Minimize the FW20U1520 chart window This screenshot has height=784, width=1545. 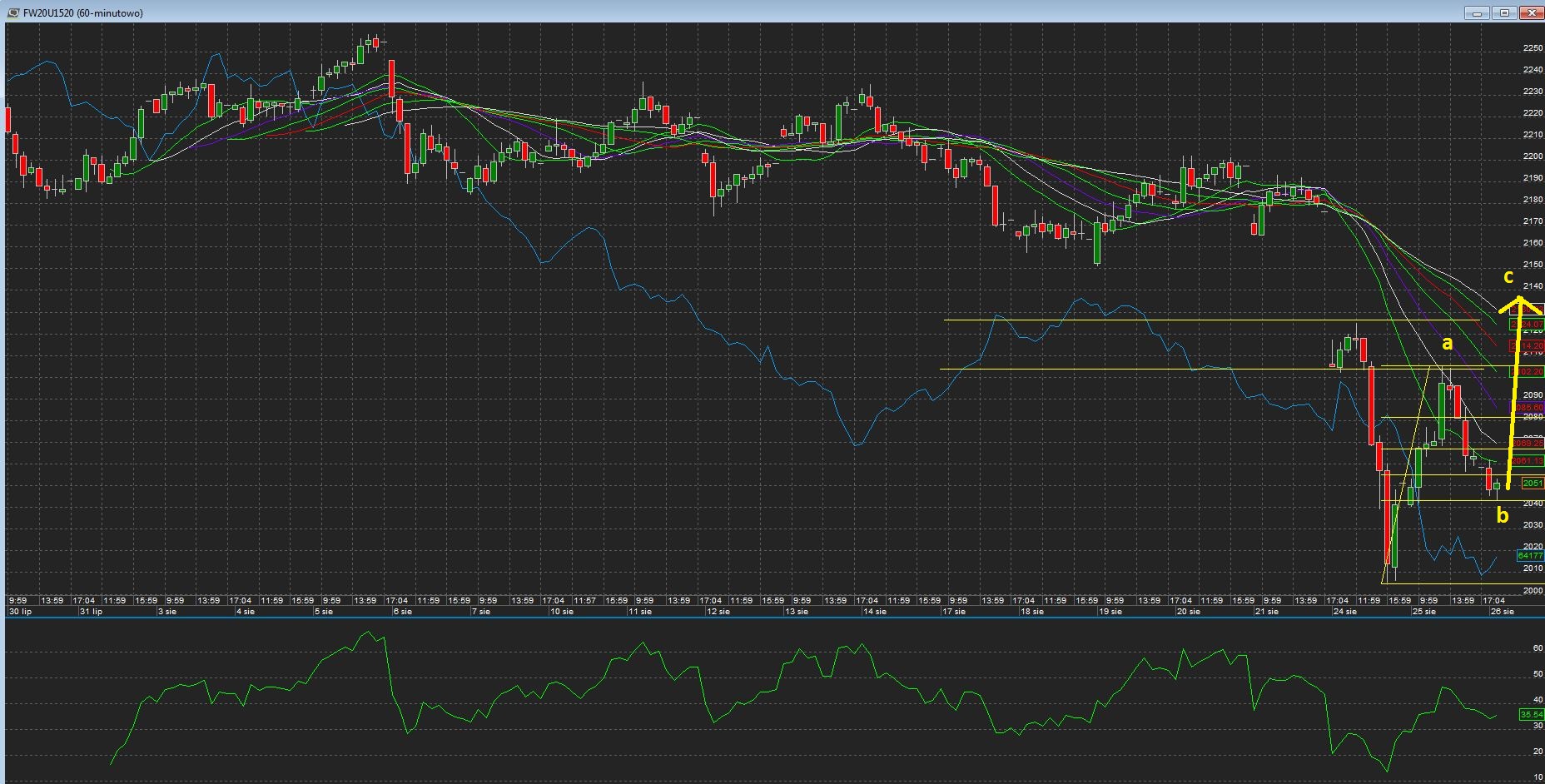(1477, 12)
